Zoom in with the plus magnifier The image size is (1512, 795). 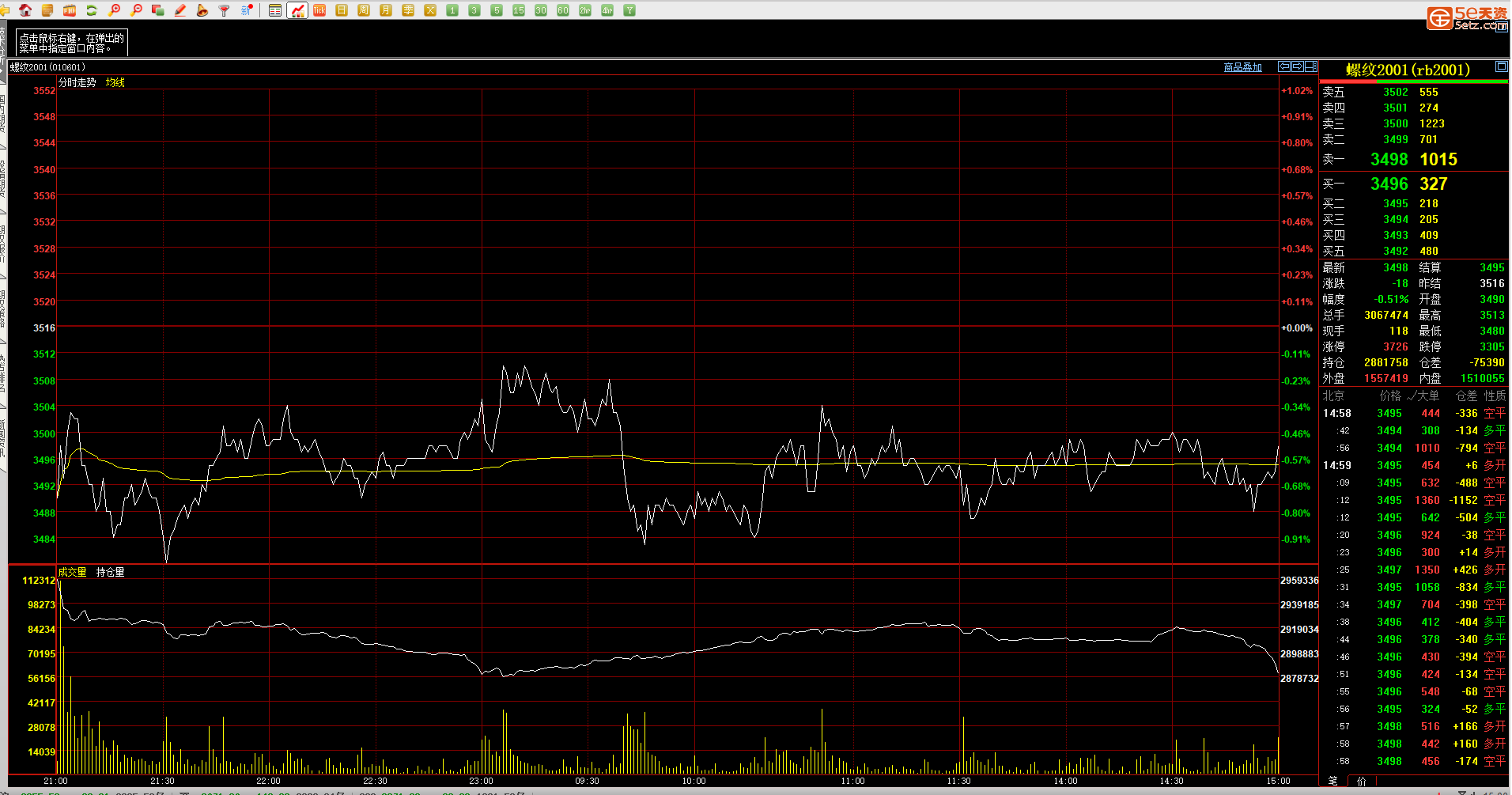click(114, 10)
